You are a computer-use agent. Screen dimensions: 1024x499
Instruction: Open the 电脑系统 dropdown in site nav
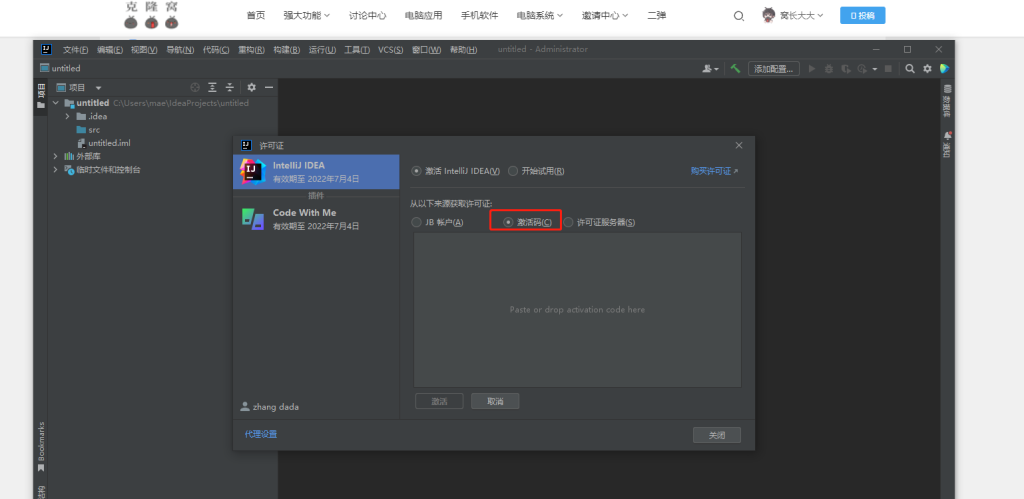539,16
